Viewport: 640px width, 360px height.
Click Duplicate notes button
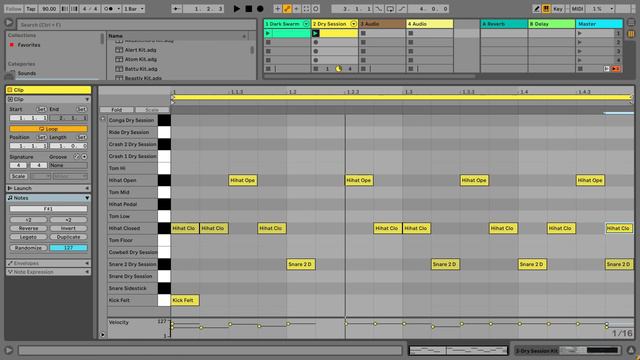[68, 237]
